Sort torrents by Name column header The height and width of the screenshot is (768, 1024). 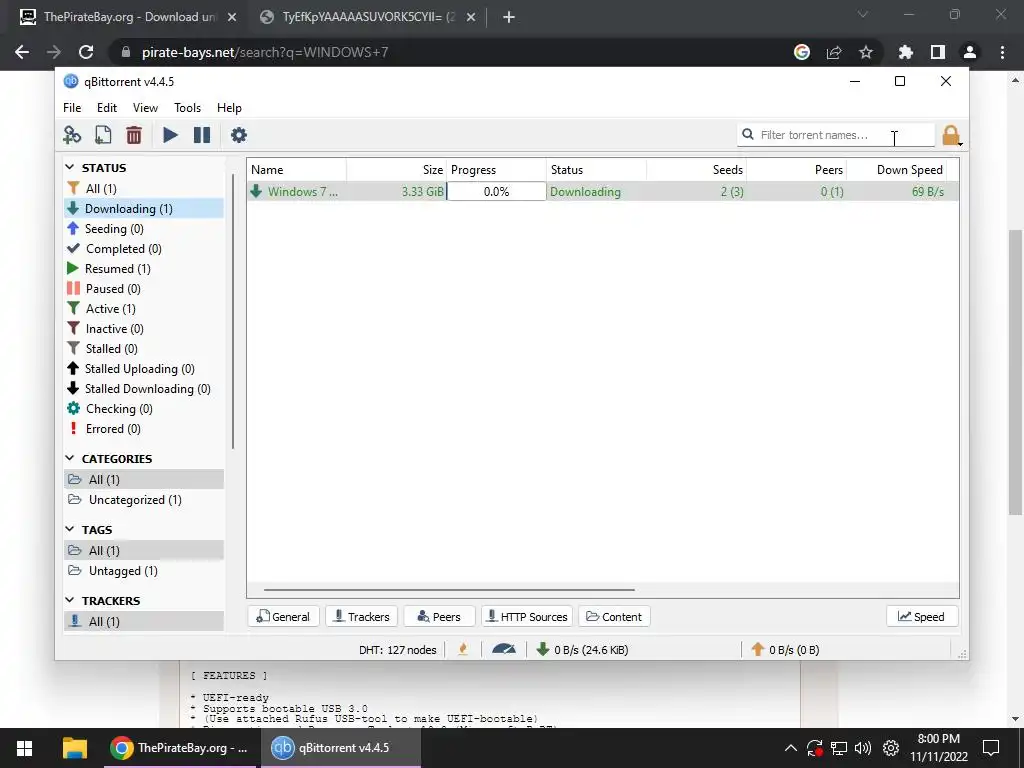click(x=297, y=170)
